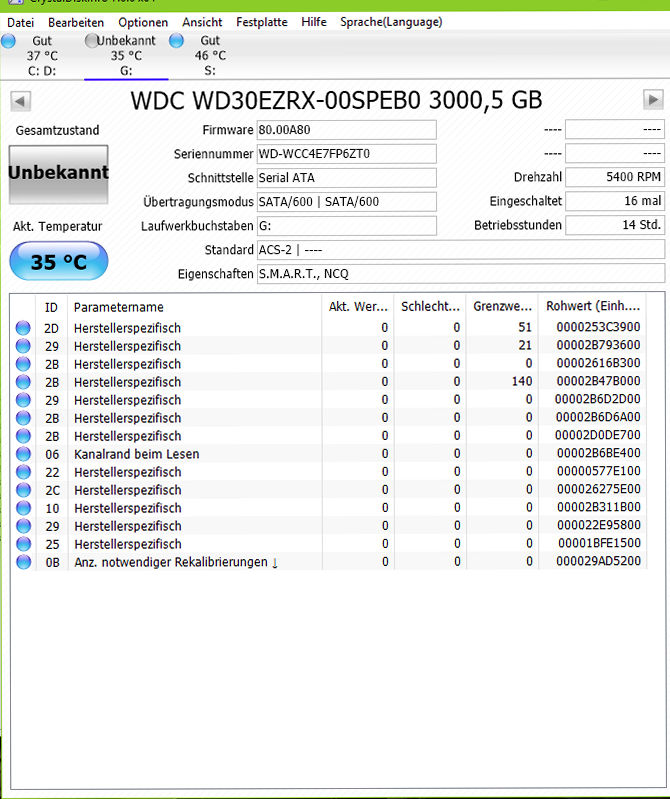Go to previous disk with left arrow
The width and height of the screenshot is (670, 799).
point(20,101)
